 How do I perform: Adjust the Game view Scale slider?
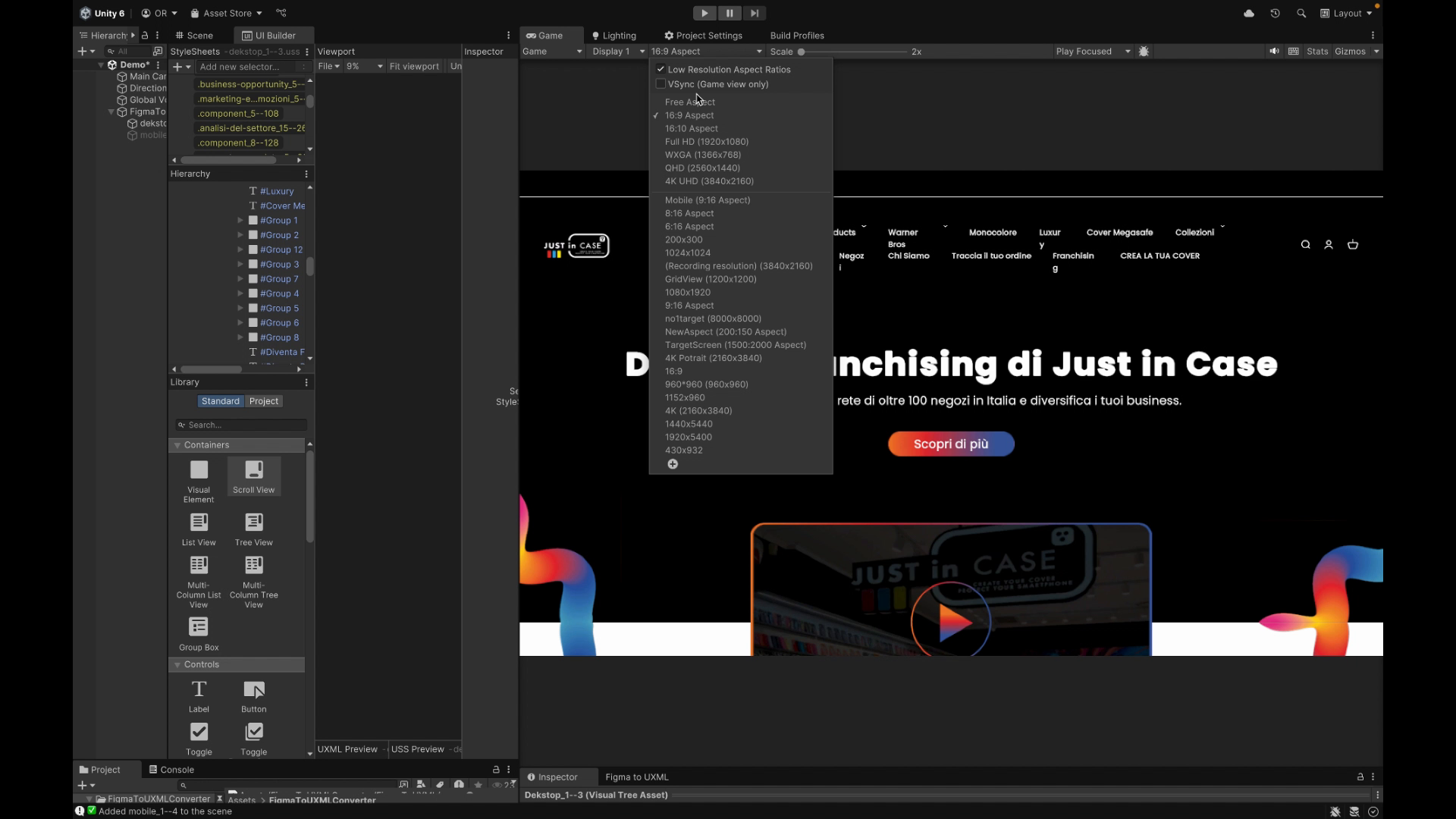(x=852, y=52)
